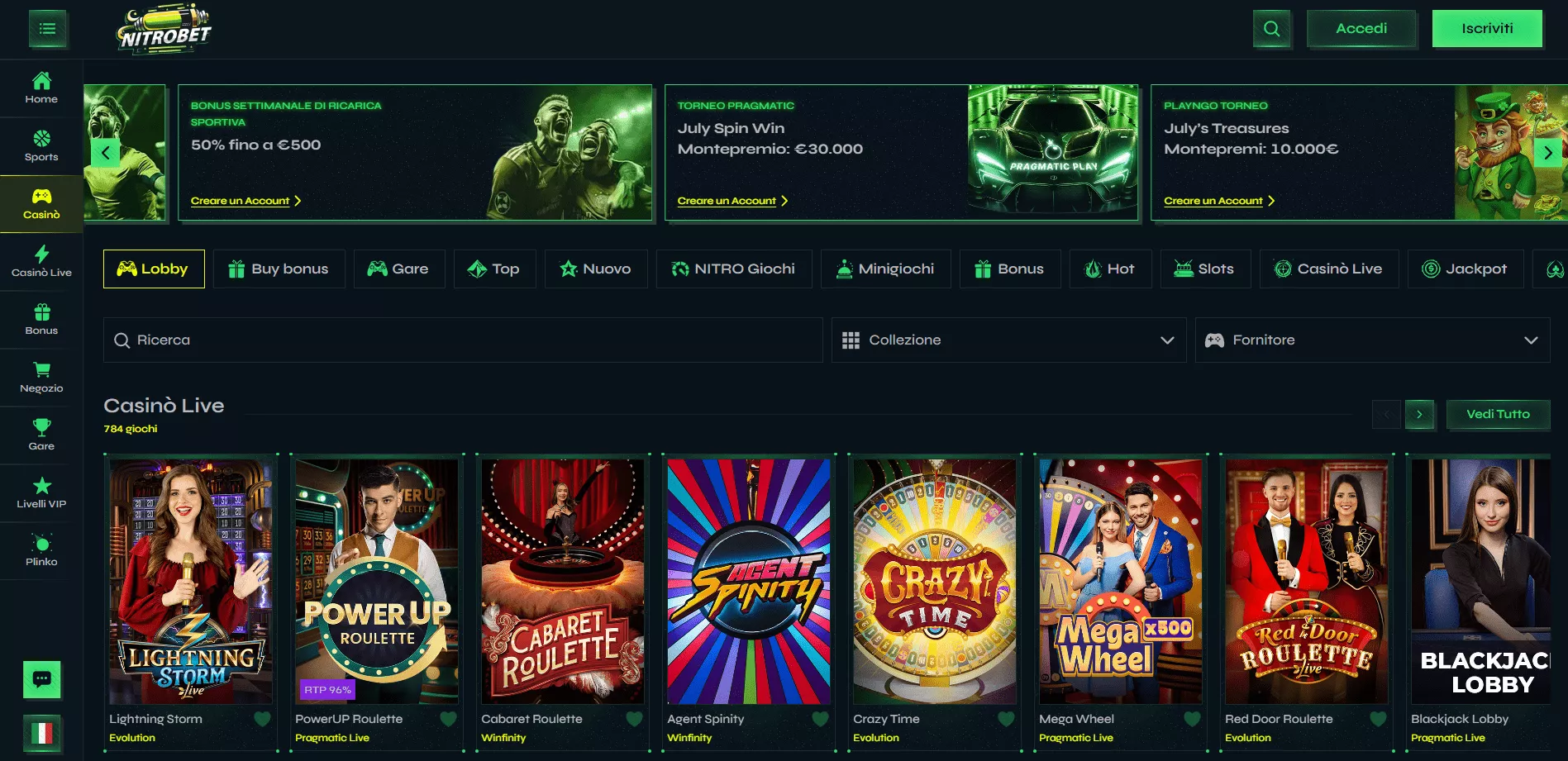This screenshot has width=1568, height=761.
Task: Open the Cabaret Roulette game thumbnail
Action: 563,582
